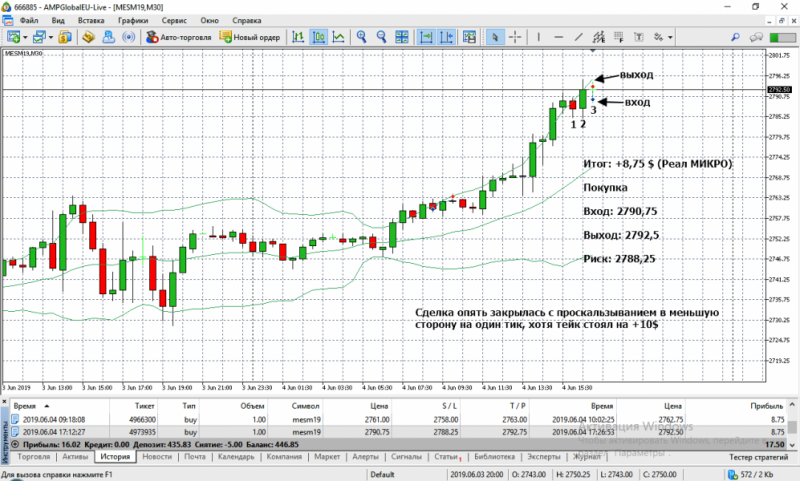Open the Календарь tab
Screen dimensions: 800x481
coord(236,457)
